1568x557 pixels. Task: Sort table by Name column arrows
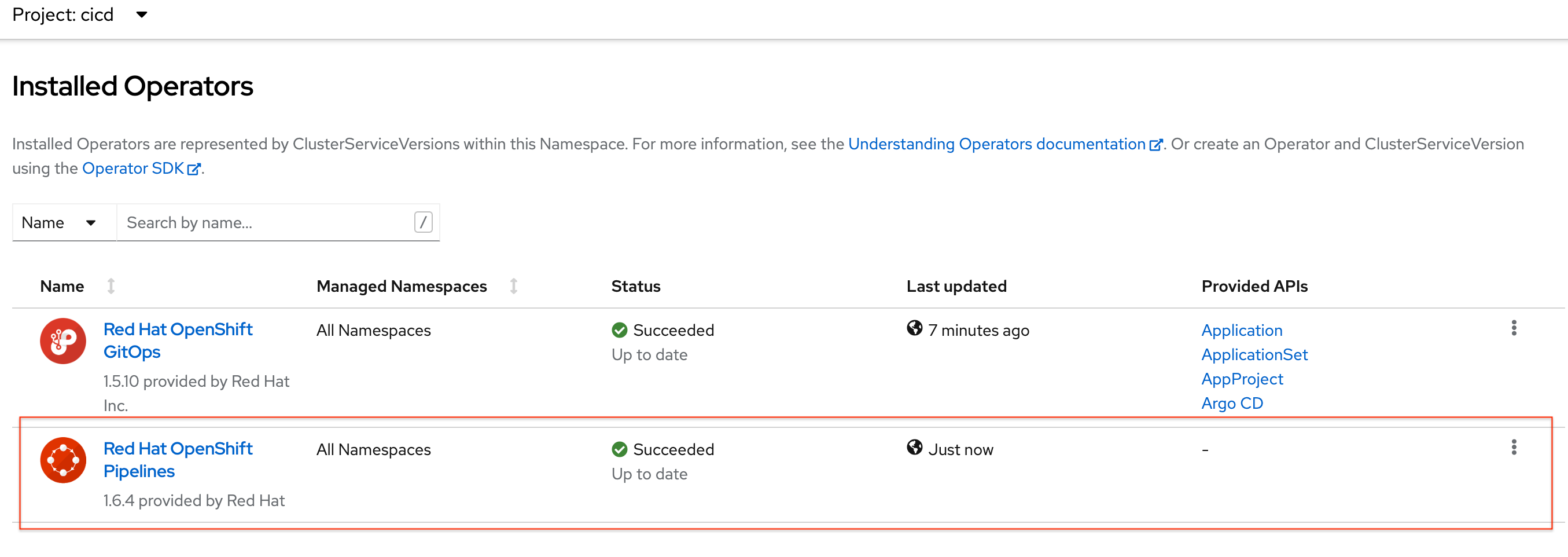coord(111,286)
